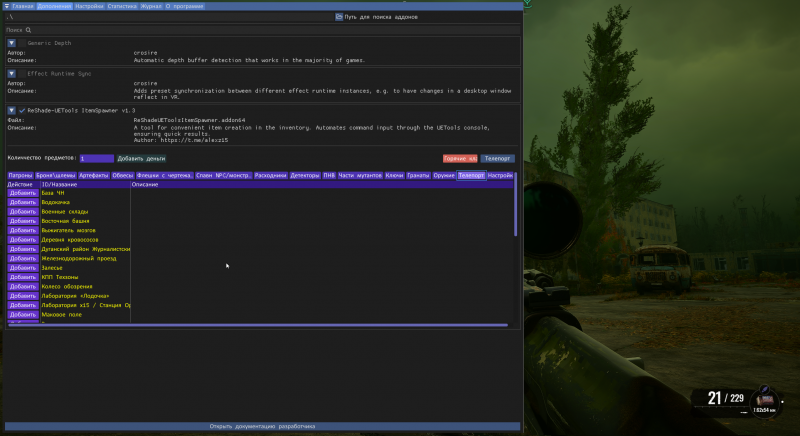The image size is (800, 436).
Task: Click Добавить for Водокачка
Action: point(23,202)
